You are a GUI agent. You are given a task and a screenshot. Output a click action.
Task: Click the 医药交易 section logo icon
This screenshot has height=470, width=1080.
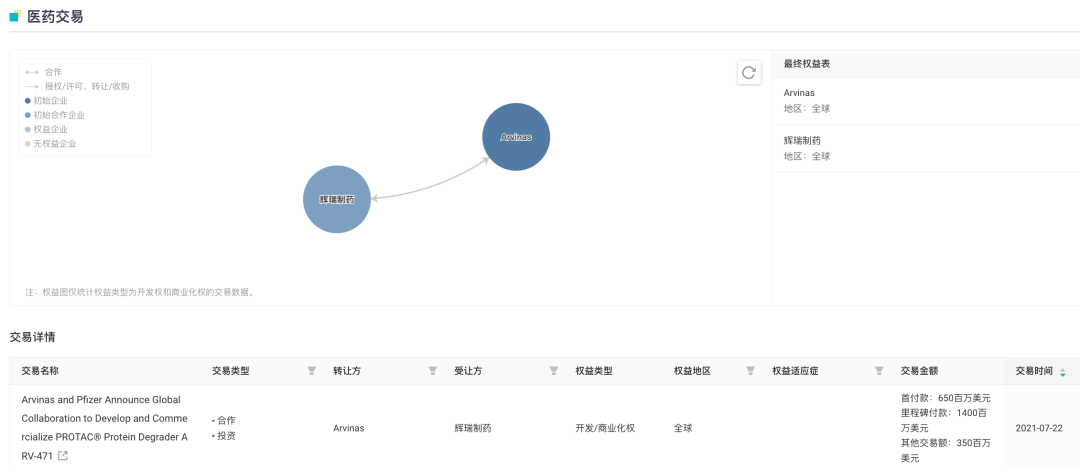point(15,17)
